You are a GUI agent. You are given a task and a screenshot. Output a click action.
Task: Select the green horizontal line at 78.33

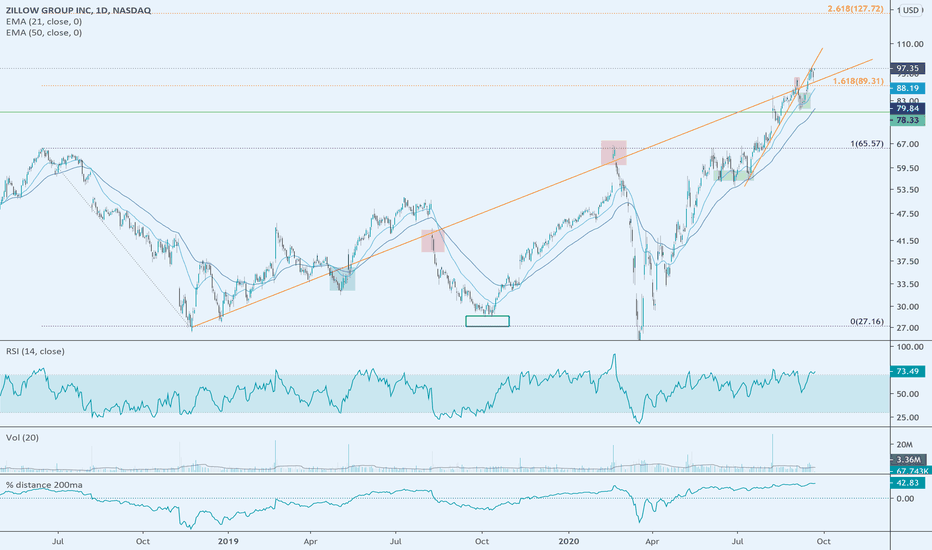445,112
